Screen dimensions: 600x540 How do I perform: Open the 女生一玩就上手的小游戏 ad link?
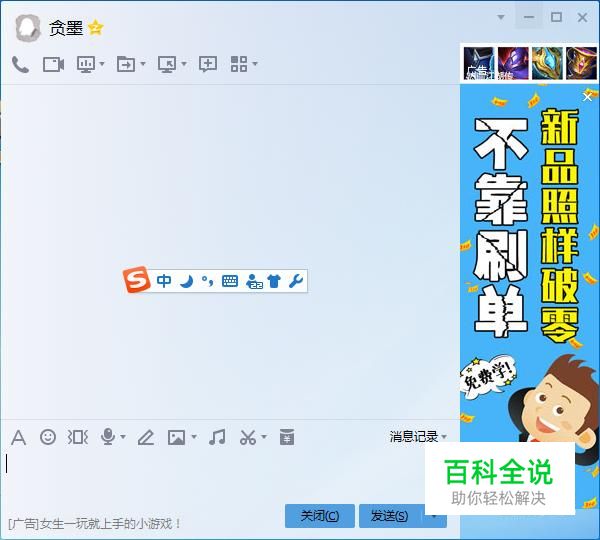point(95,524)
